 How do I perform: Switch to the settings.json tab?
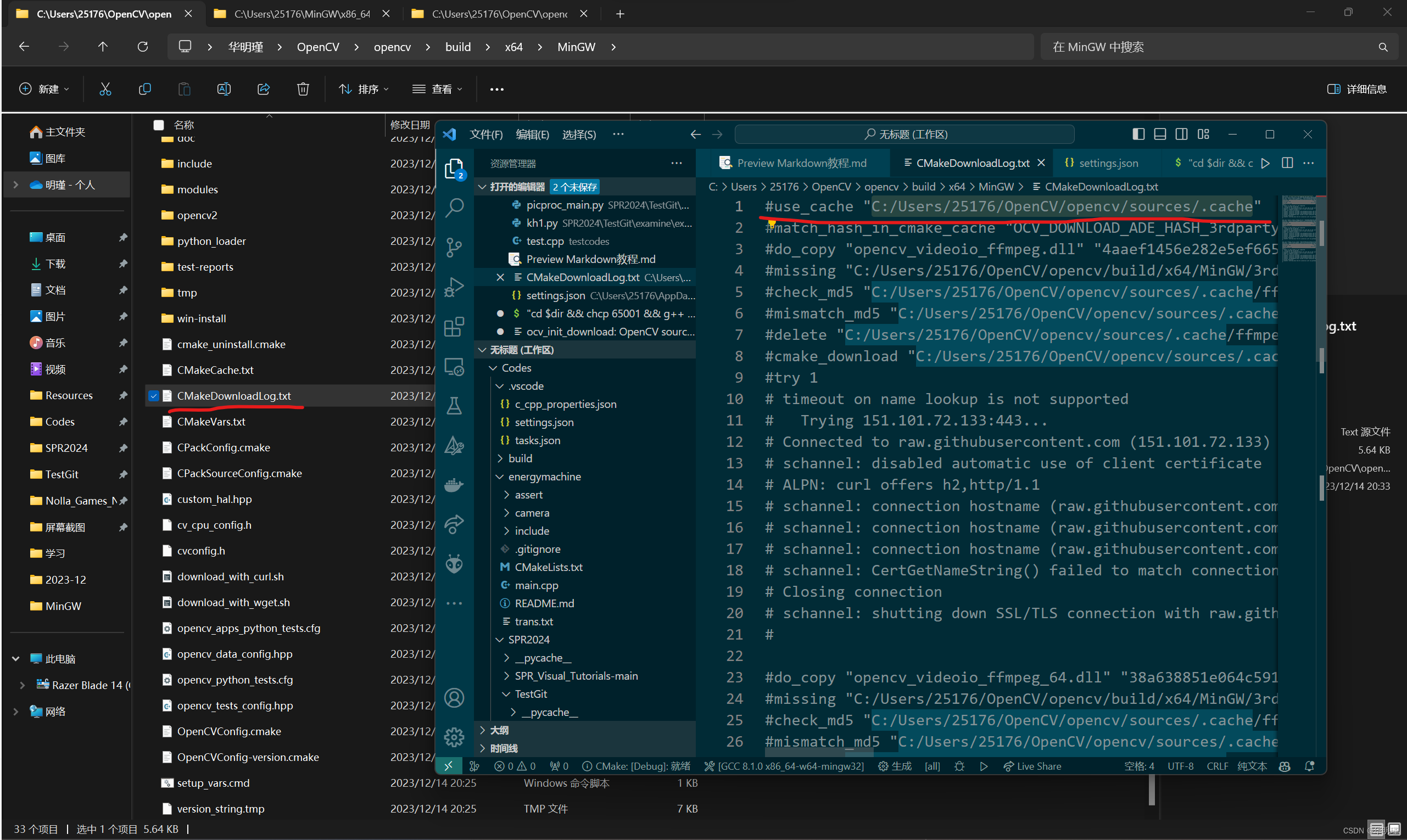(1108, 163)
